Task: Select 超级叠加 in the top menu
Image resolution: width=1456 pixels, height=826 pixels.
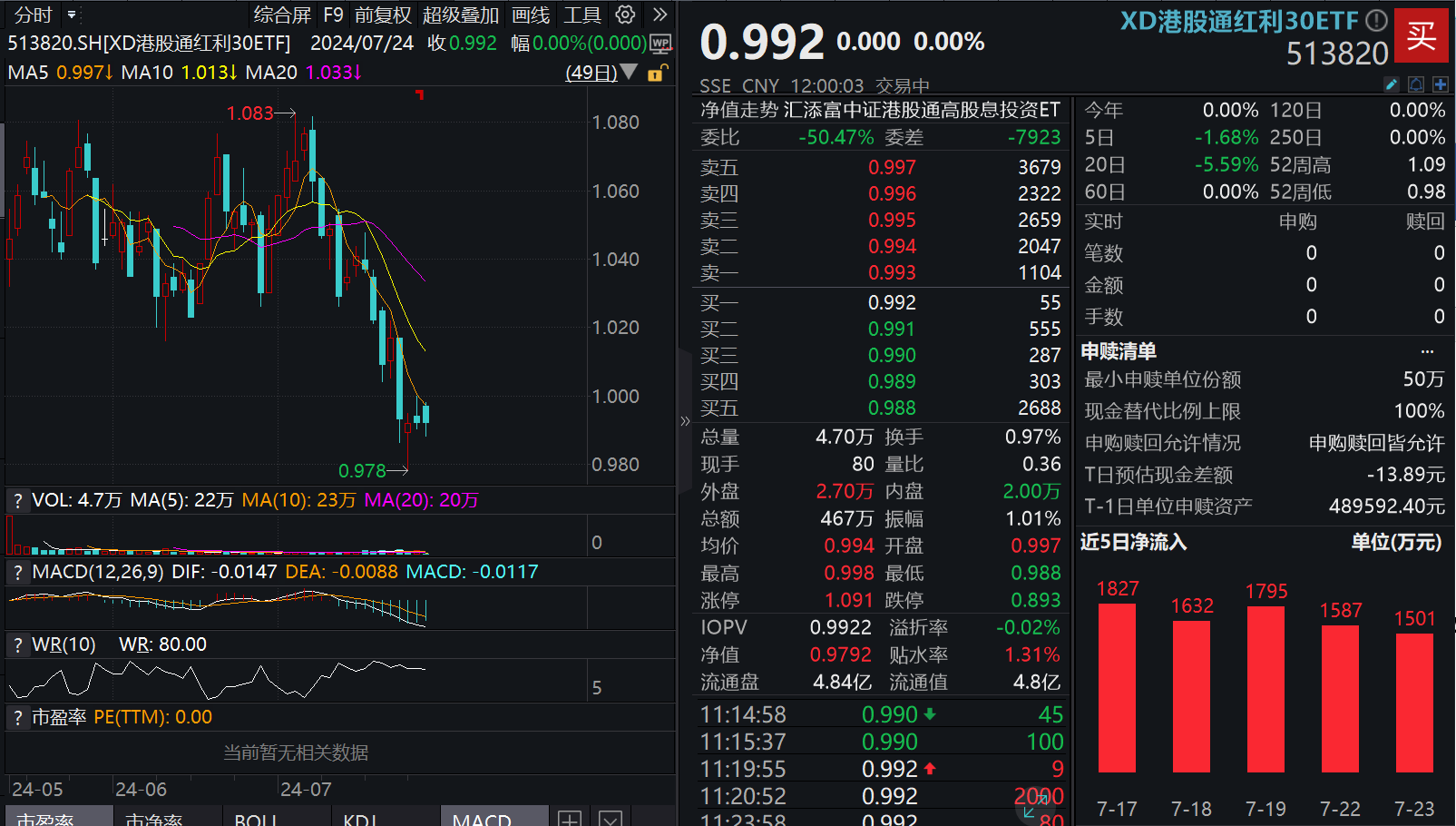Action: (460, 15)
